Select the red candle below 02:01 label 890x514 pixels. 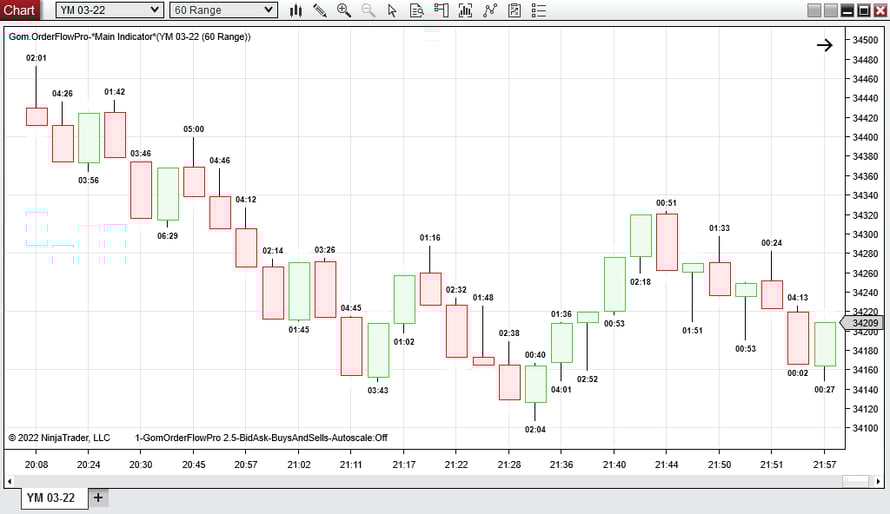tap(37, 116)
